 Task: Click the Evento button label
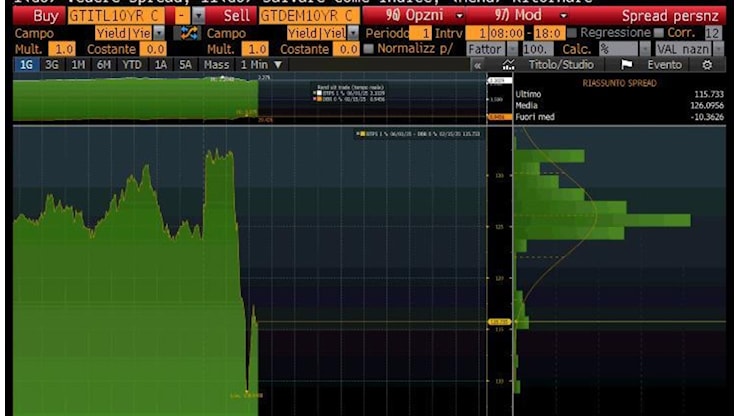coord(664,65)
